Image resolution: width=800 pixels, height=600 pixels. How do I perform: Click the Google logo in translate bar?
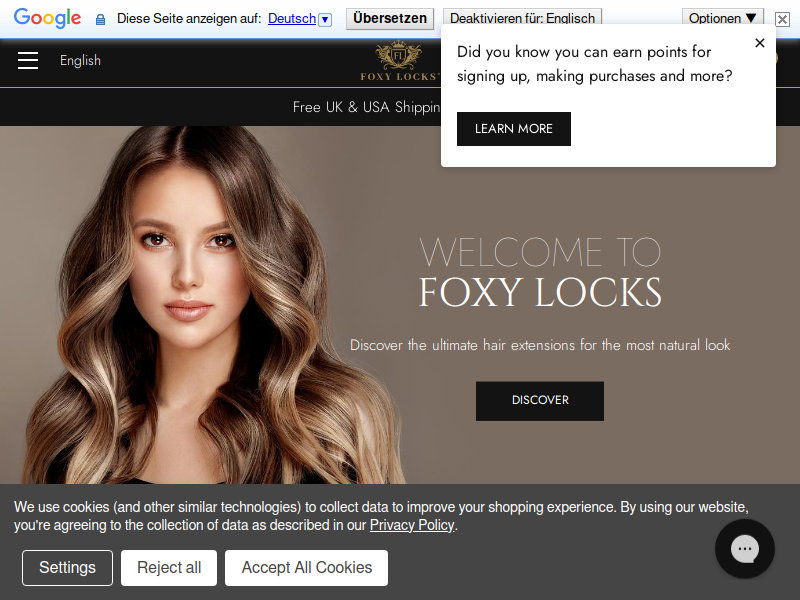point(47,18)
